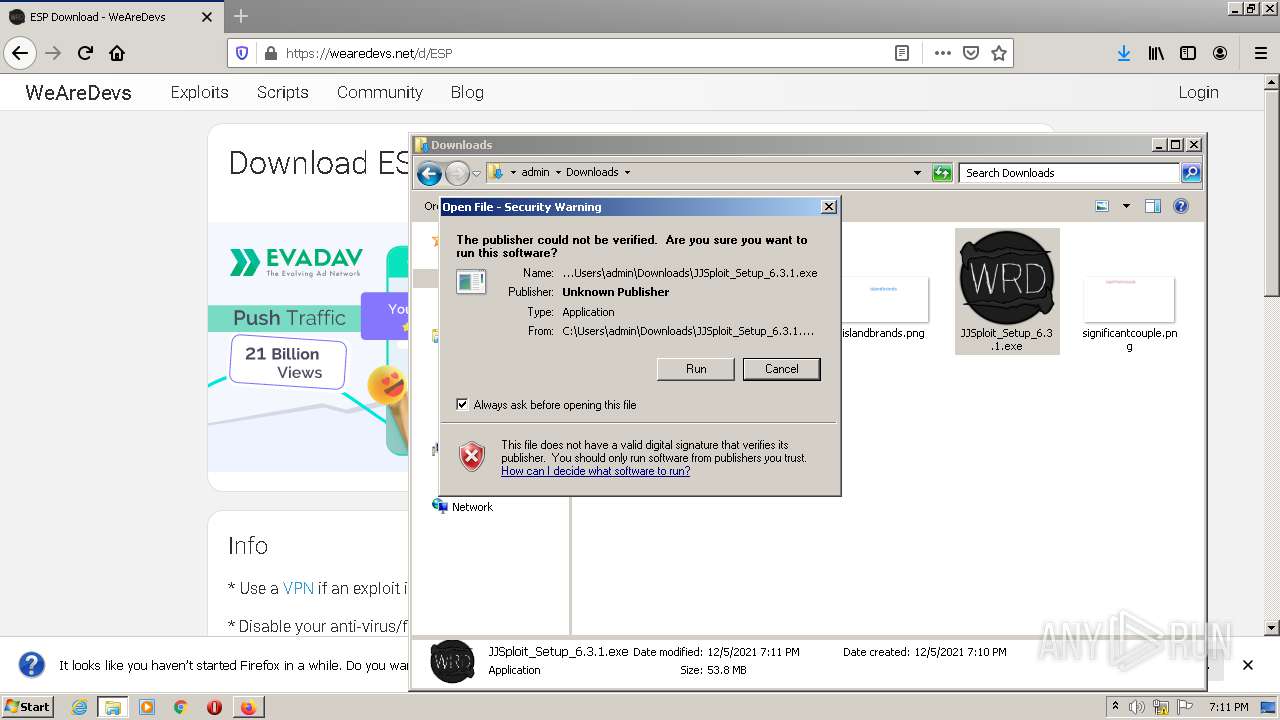Open the Scripts page link

282,92
